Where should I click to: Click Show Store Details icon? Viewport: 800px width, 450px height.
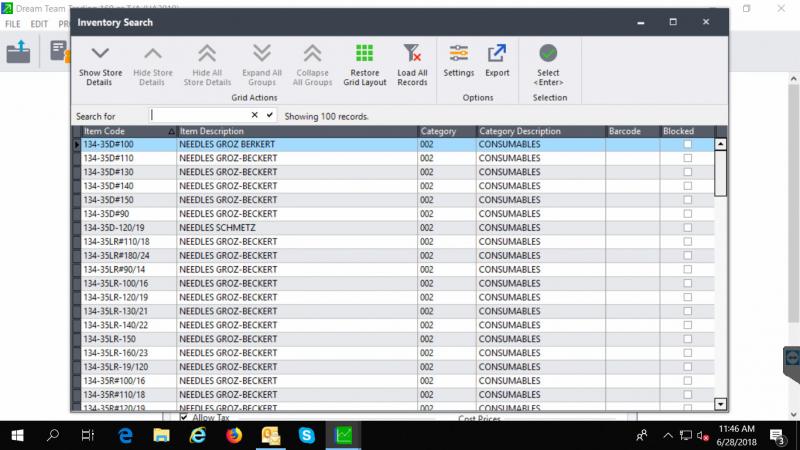99,55
